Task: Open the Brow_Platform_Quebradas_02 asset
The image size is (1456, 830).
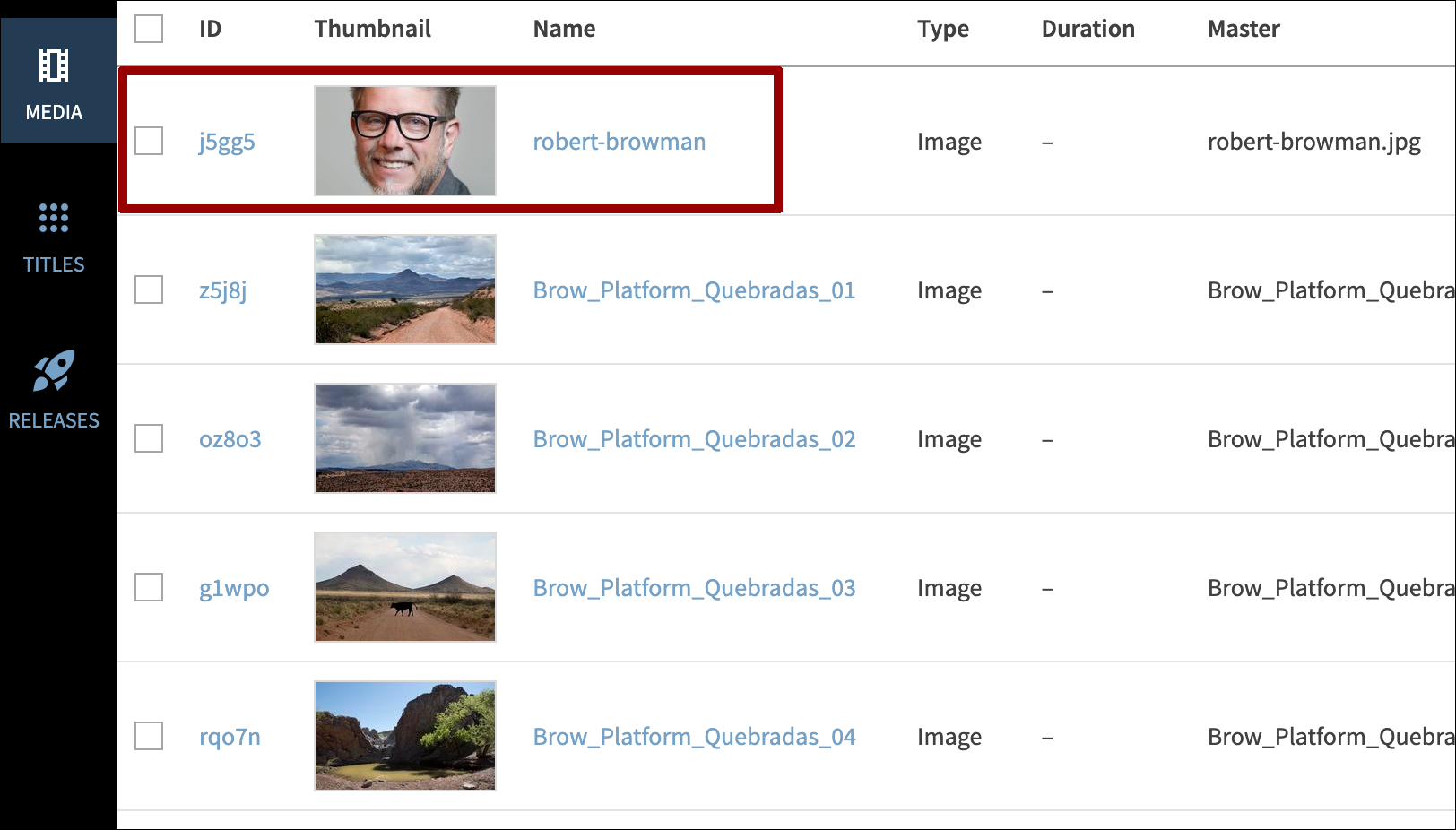Action: click(x=694, y=438)
